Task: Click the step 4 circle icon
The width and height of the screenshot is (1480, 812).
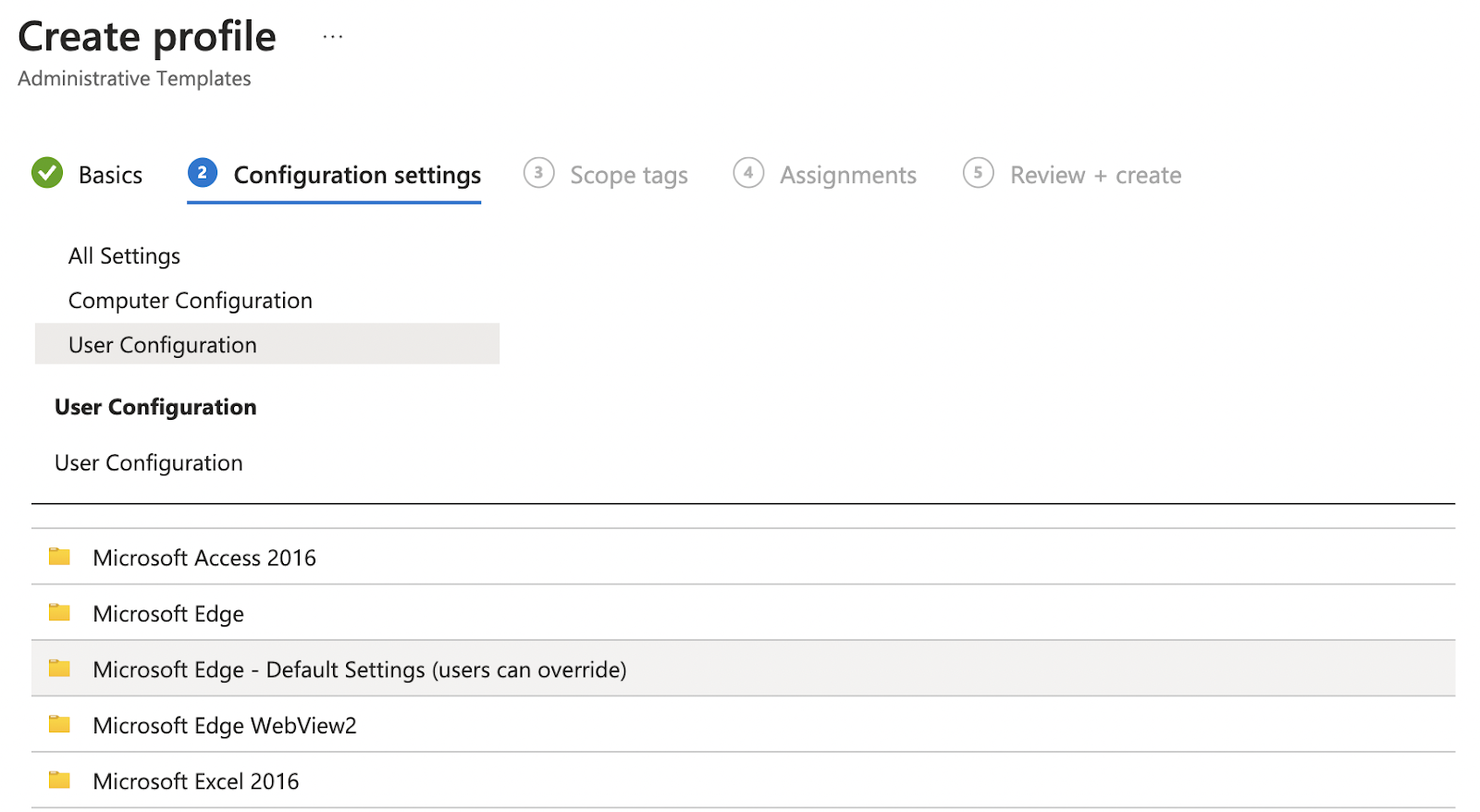Action: [748, 173]
